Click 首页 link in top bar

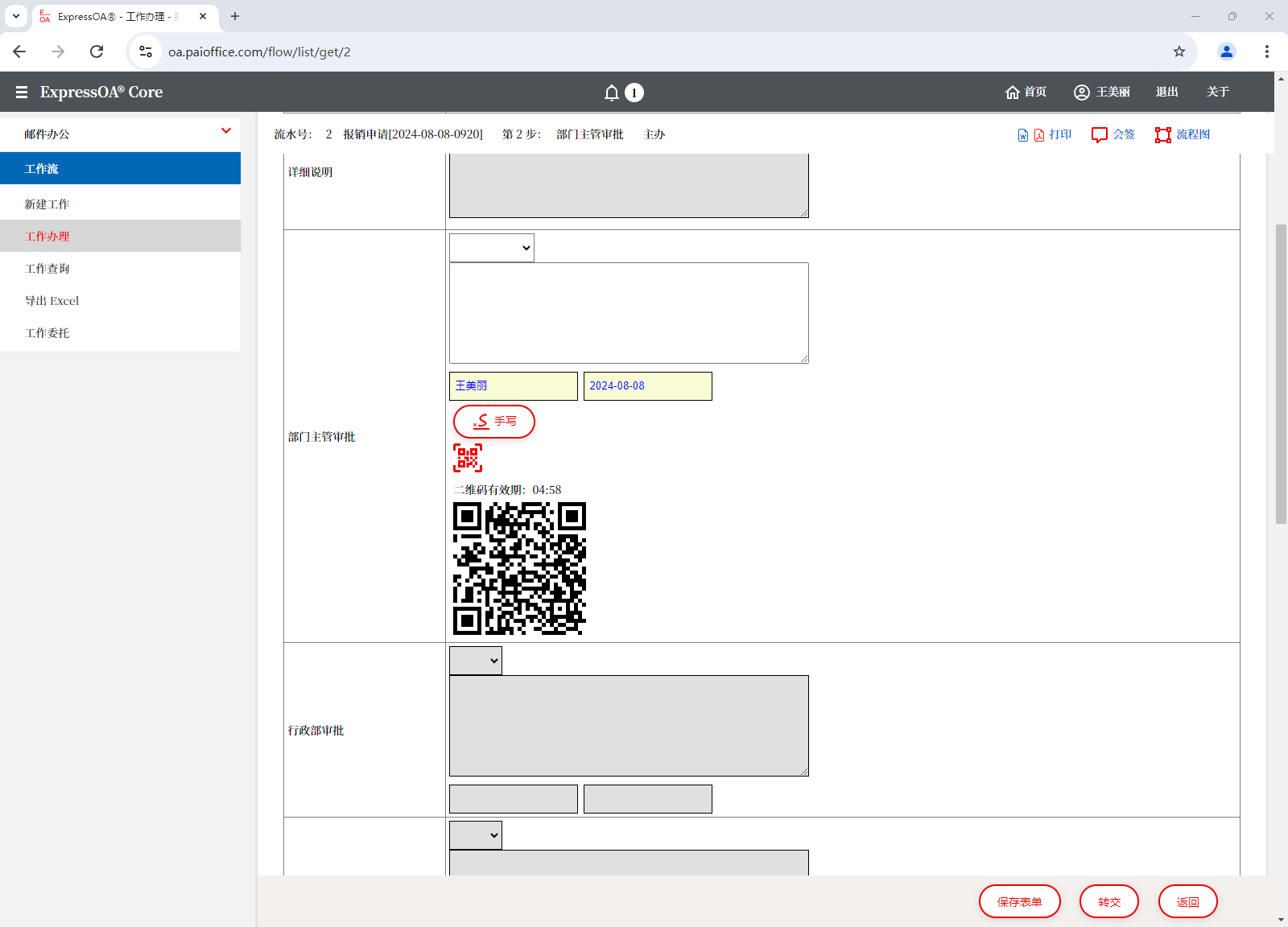click(x=1035, y=92)
